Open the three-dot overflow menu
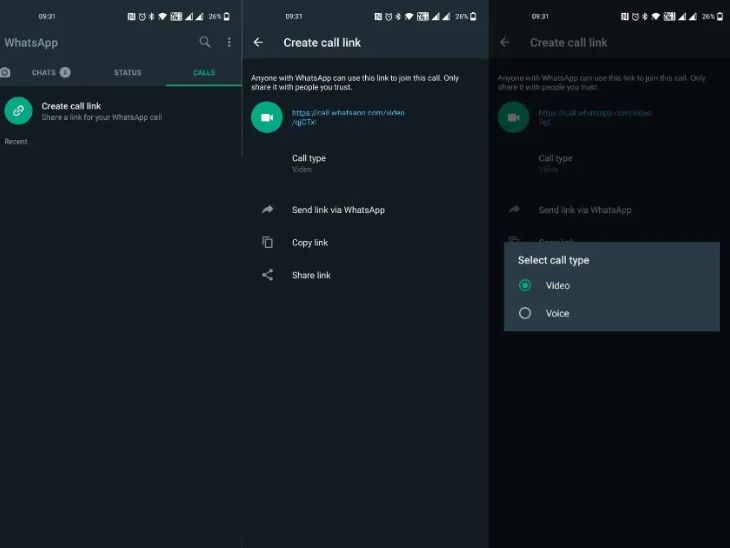This screenshot has width=730, height=548. 229,42
